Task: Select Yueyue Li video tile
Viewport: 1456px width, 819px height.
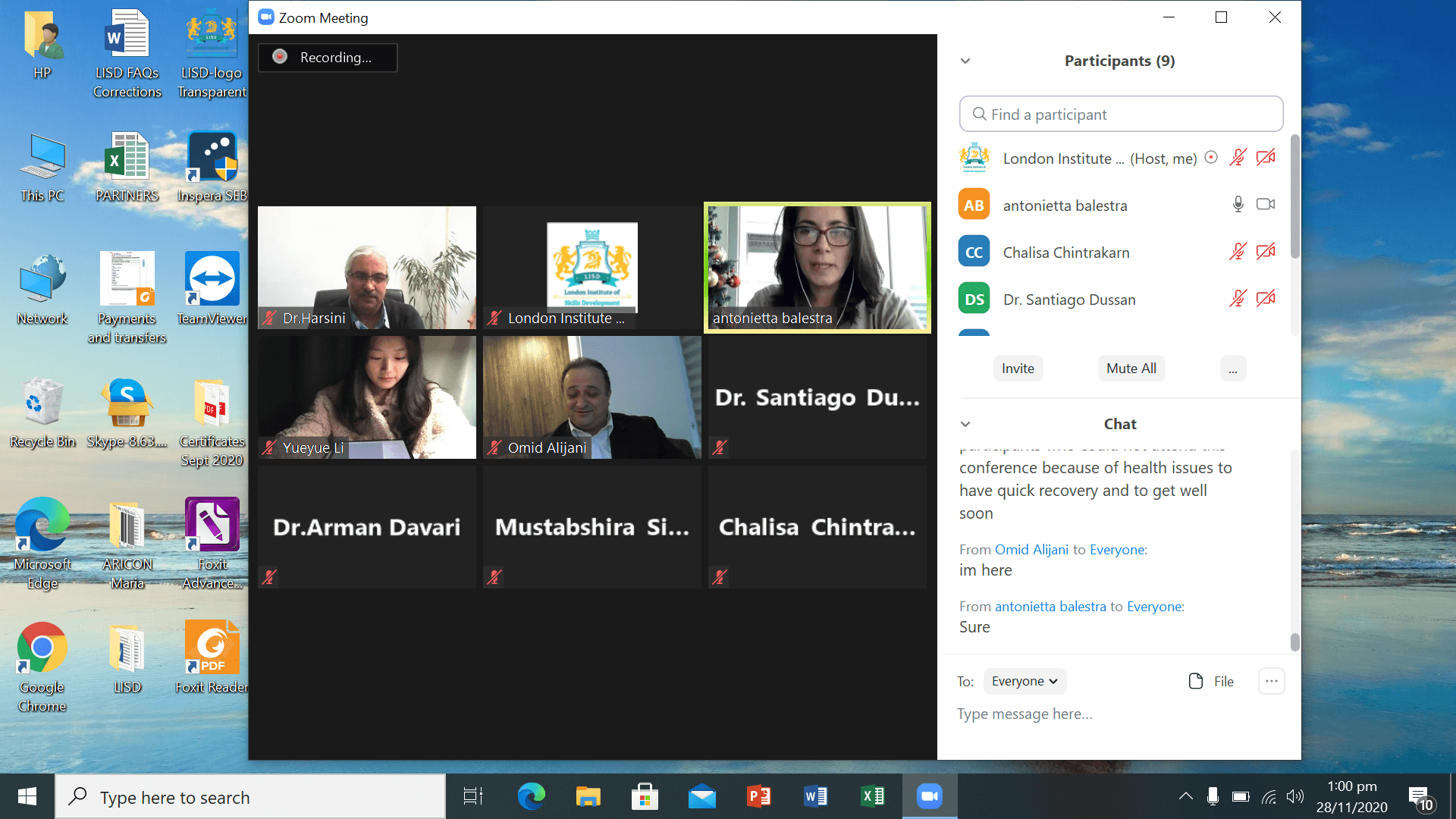Action: point(367,397)
